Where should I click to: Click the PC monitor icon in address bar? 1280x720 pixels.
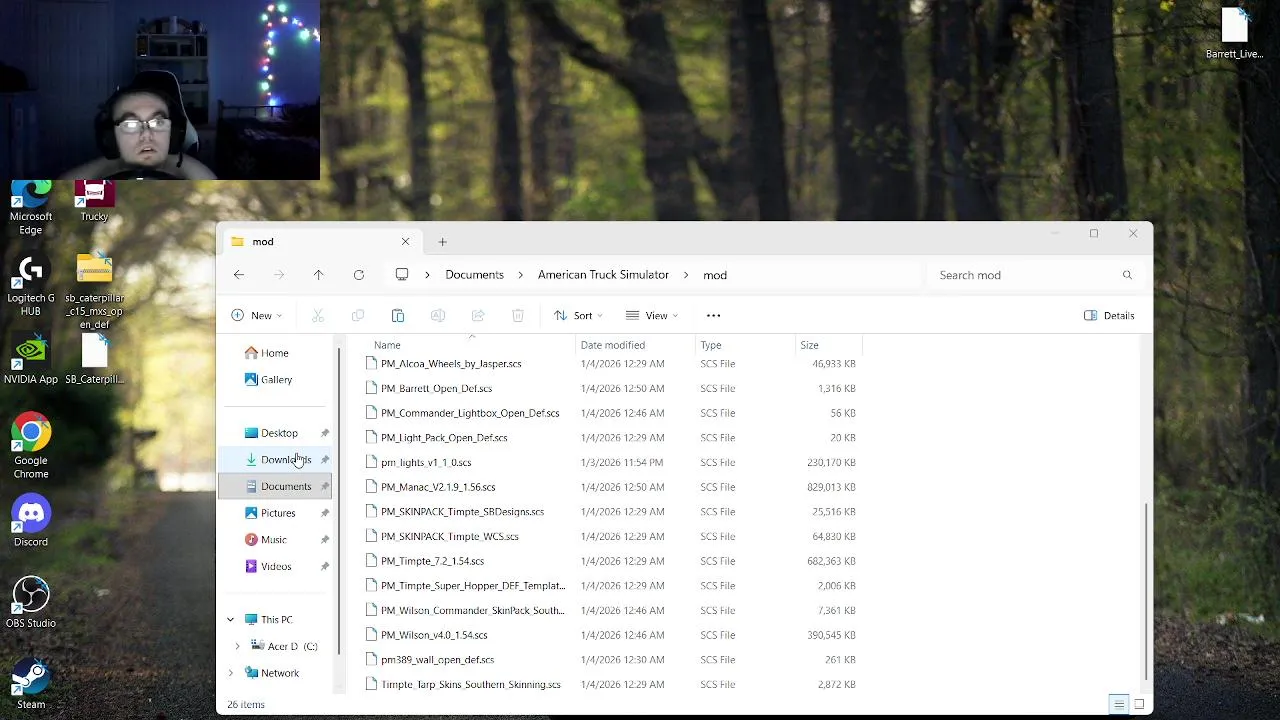point(402,275)
